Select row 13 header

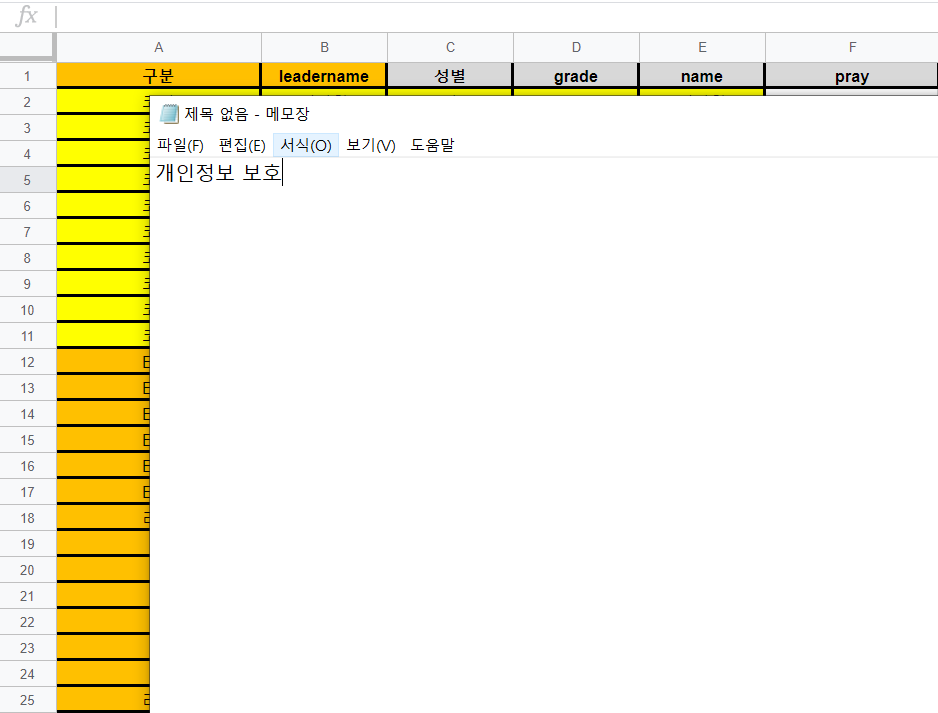[28, 388]
